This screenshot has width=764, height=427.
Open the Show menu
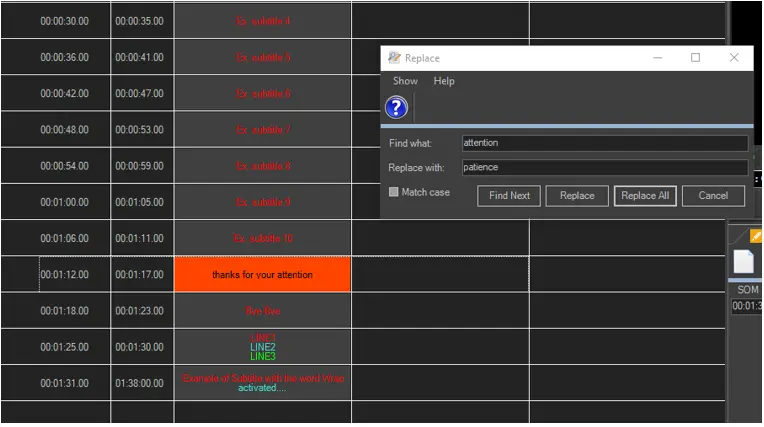pyautogui.click(x=405, y=81)
